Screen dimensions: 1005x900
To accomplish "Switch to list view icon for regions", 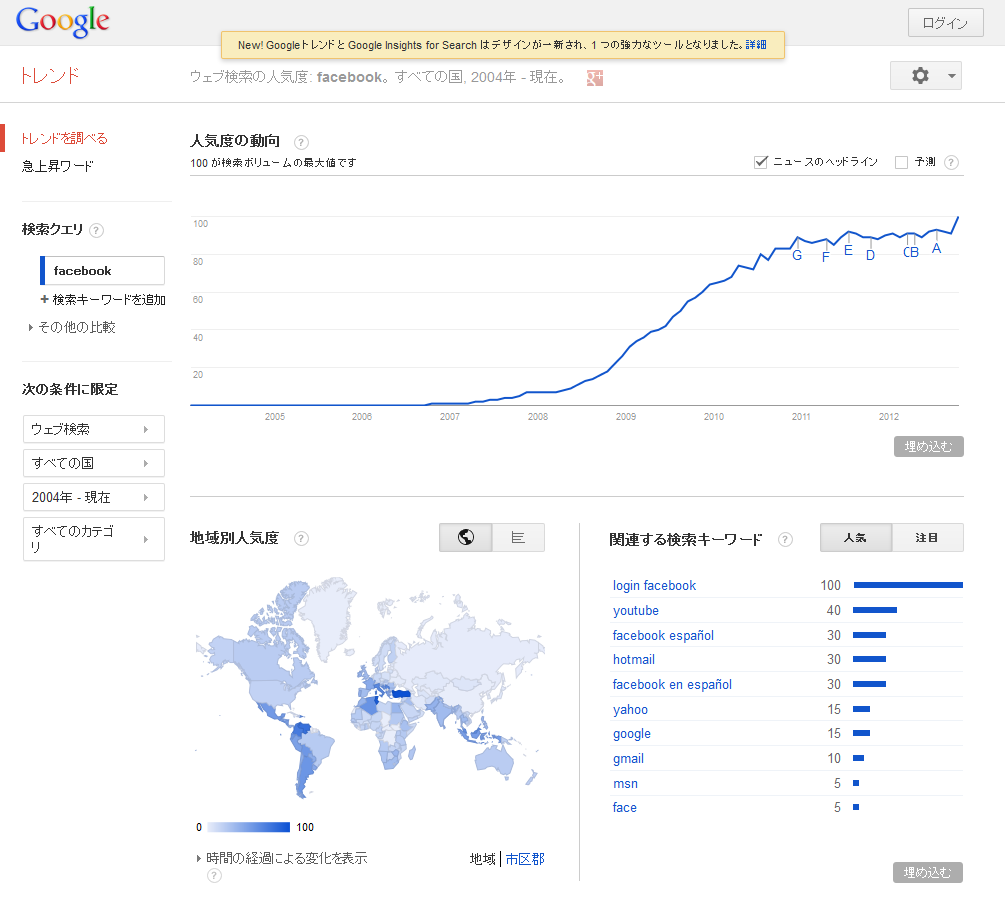I will [519, 537].
